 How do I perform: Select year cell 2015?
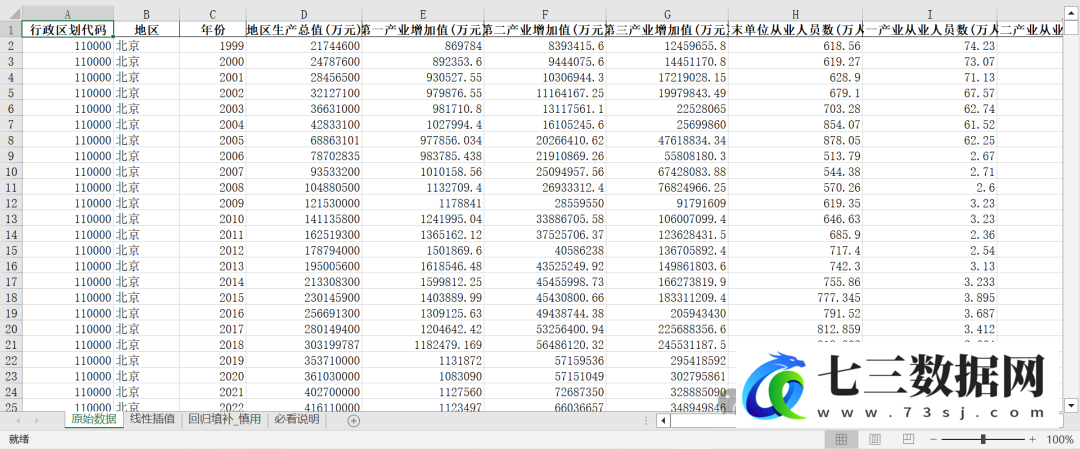pos(212,297)
